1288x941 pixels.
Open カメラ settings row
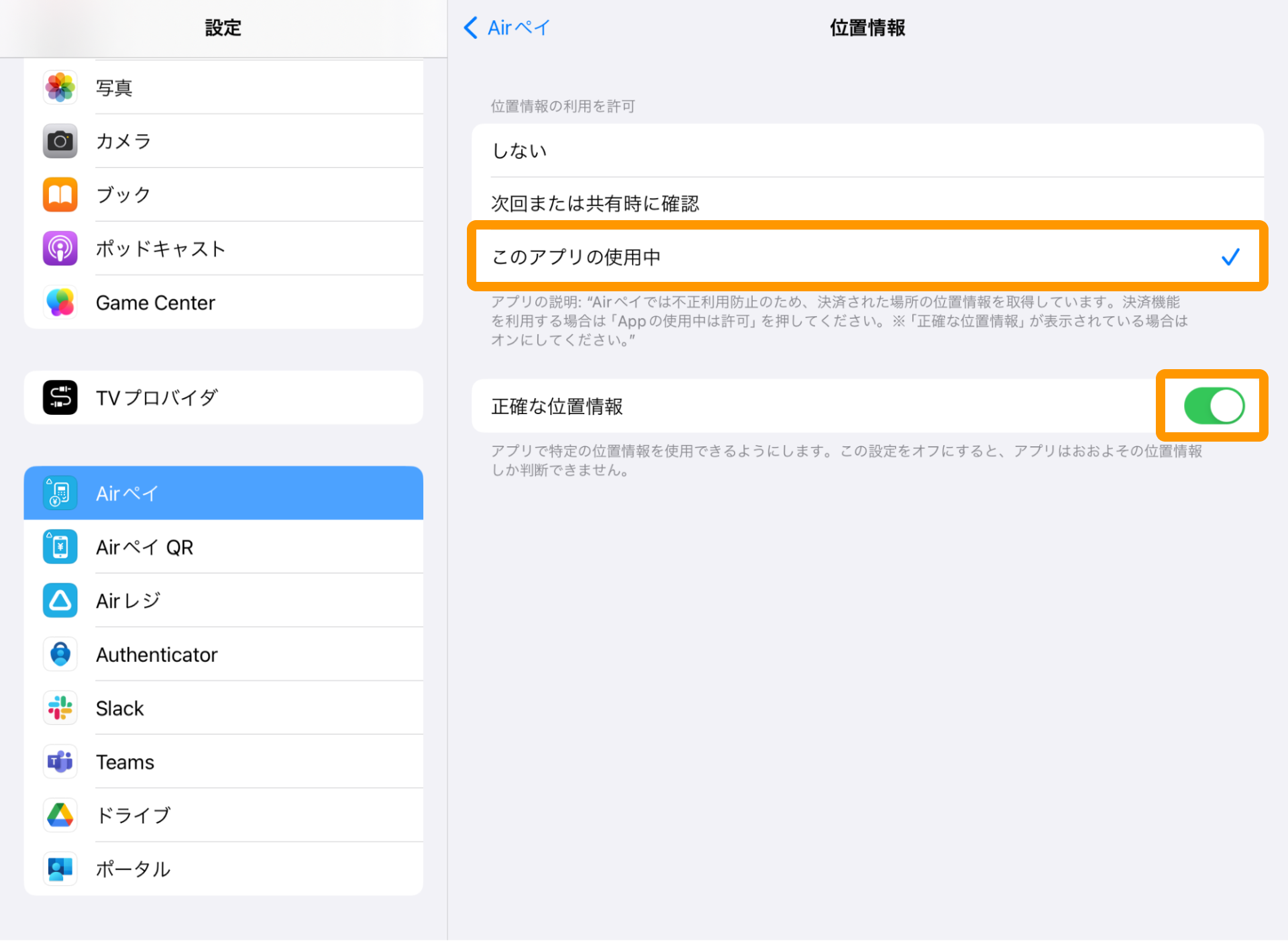(x=223, y=141)
